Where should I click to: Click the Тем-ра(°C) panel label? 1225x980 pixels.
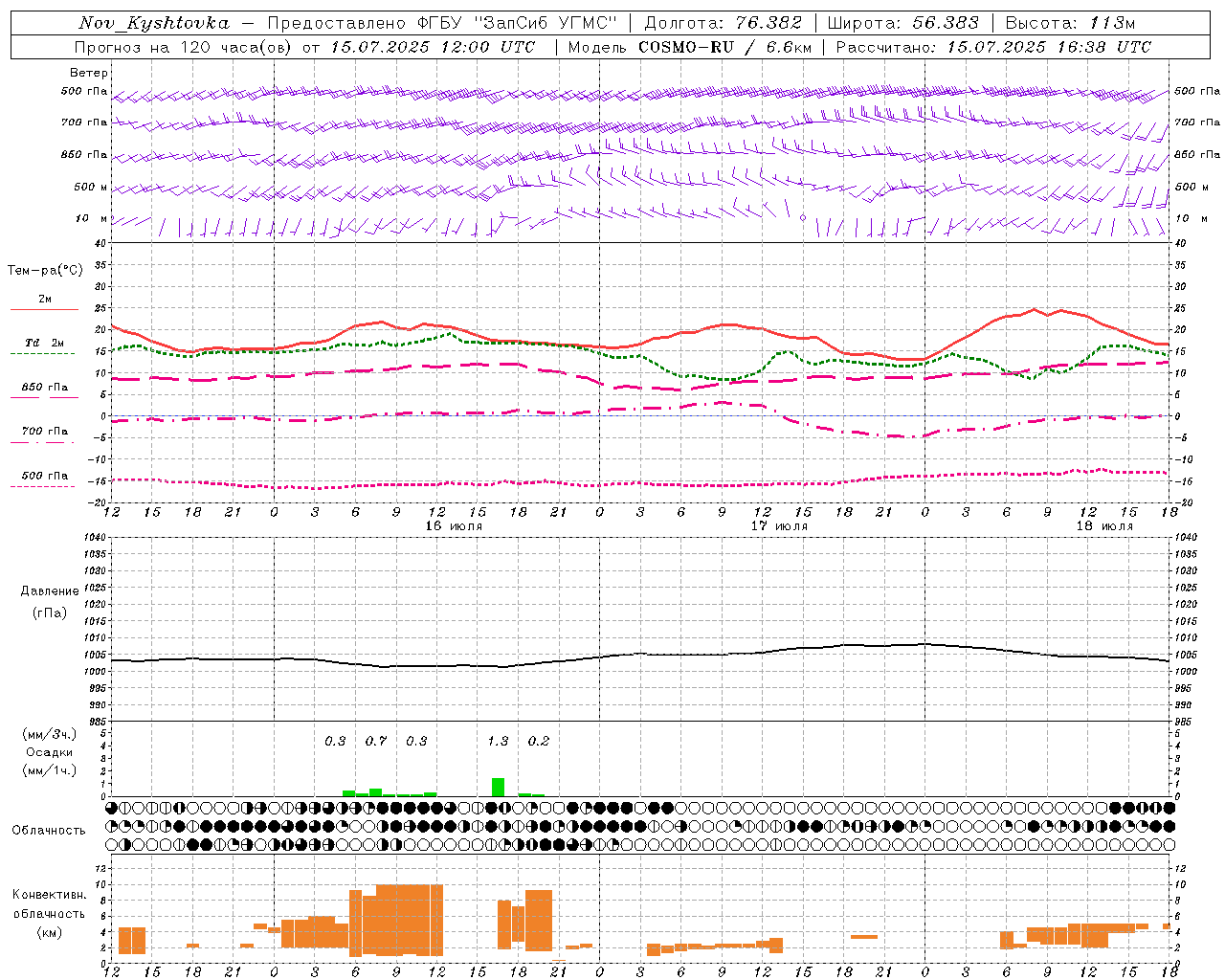pos(45,271)
